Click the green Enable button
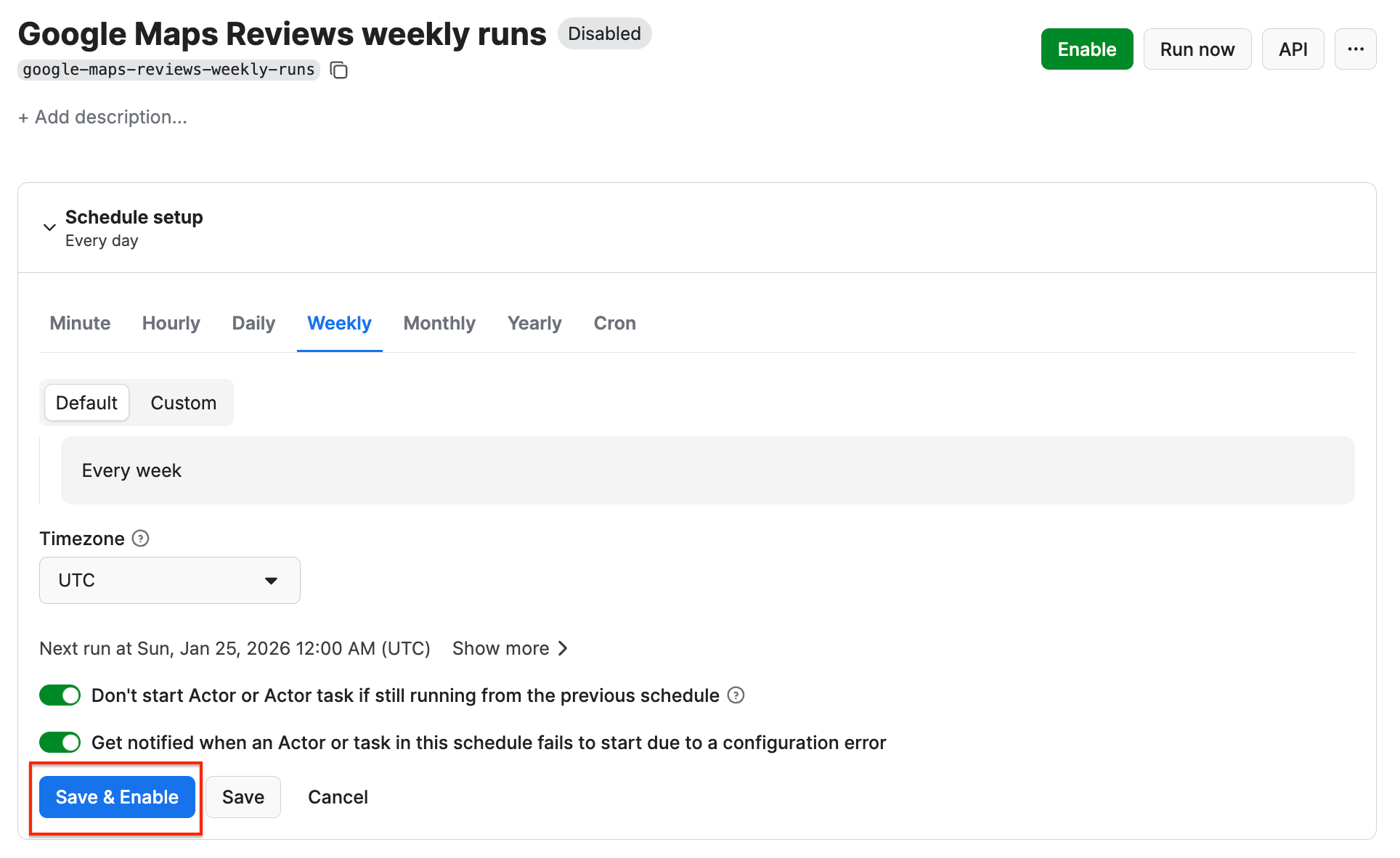The width and height of the screenshot is (1400, 858). 1086,49
